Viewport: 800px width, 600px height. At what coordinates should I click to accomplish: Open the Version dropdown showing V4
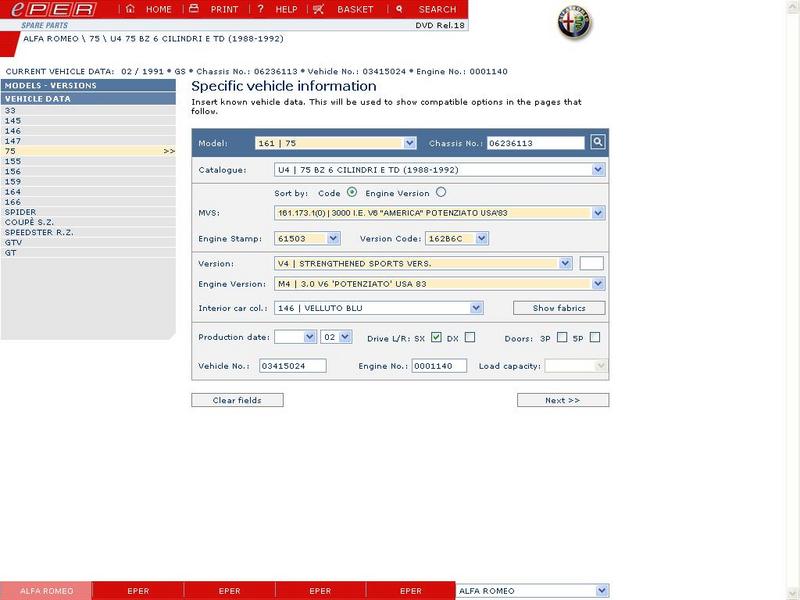[423, 263]
